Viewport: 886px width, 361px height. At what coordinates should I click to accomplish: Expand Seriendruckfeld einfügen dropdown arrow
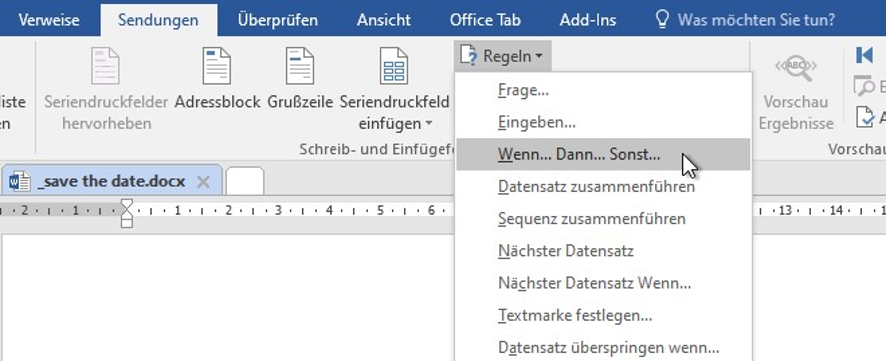pyautogui.click(x=428, y=123)
